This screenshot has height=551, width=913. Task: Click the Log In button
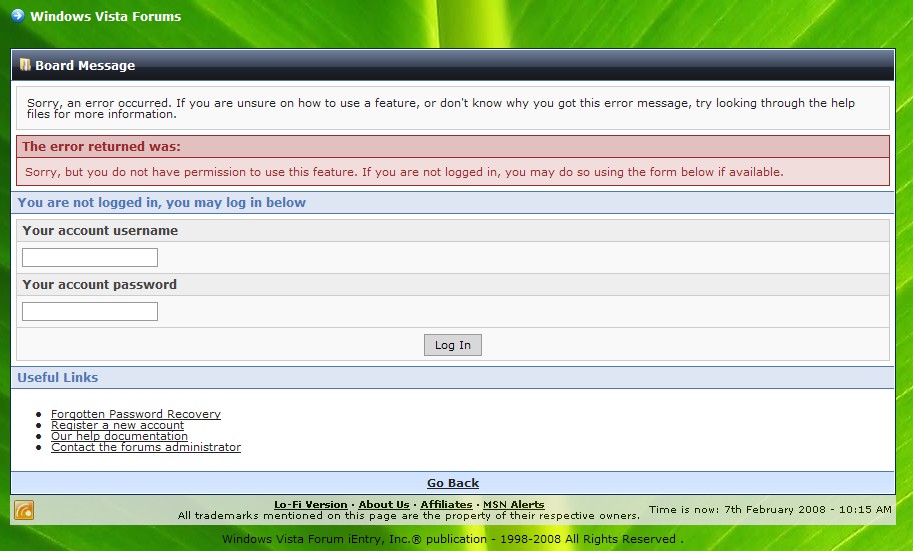[452, 345]
